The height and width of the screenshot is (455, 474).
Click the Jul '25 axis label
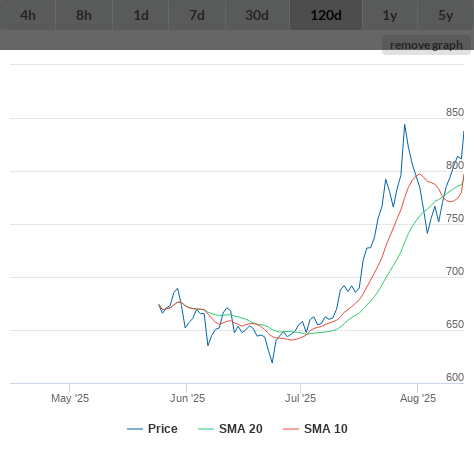click(x=300, y=398)
